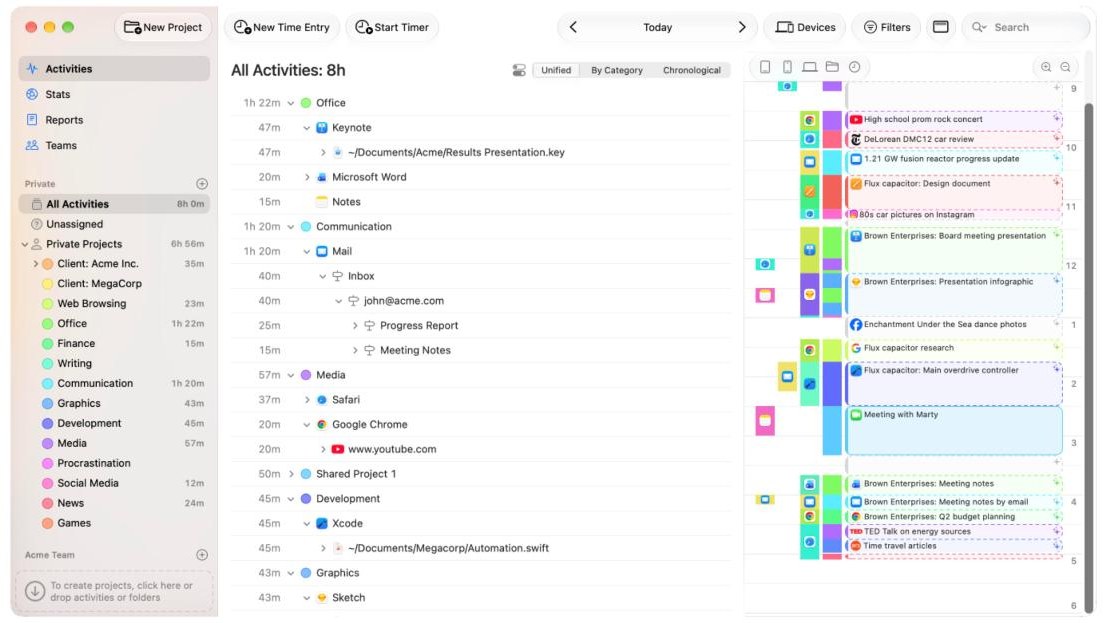This screenshot has height=623, width=1107.
Task: Click the TED icon on the energy sources talk entry
Action: (856, 531)
